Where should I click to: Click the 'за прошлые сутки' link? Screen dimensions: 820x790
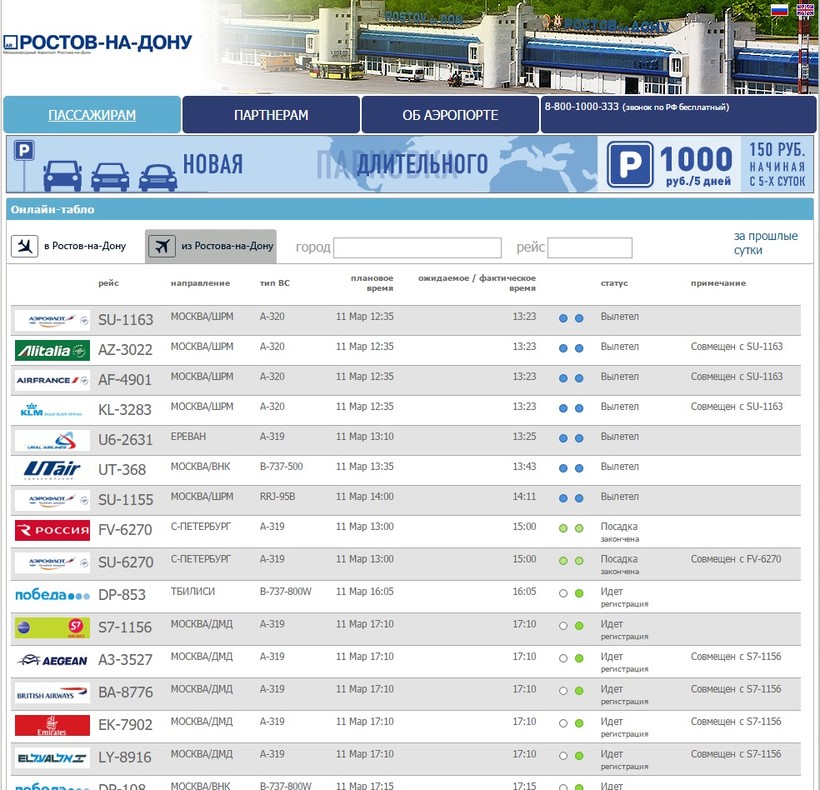coord(765,243)
